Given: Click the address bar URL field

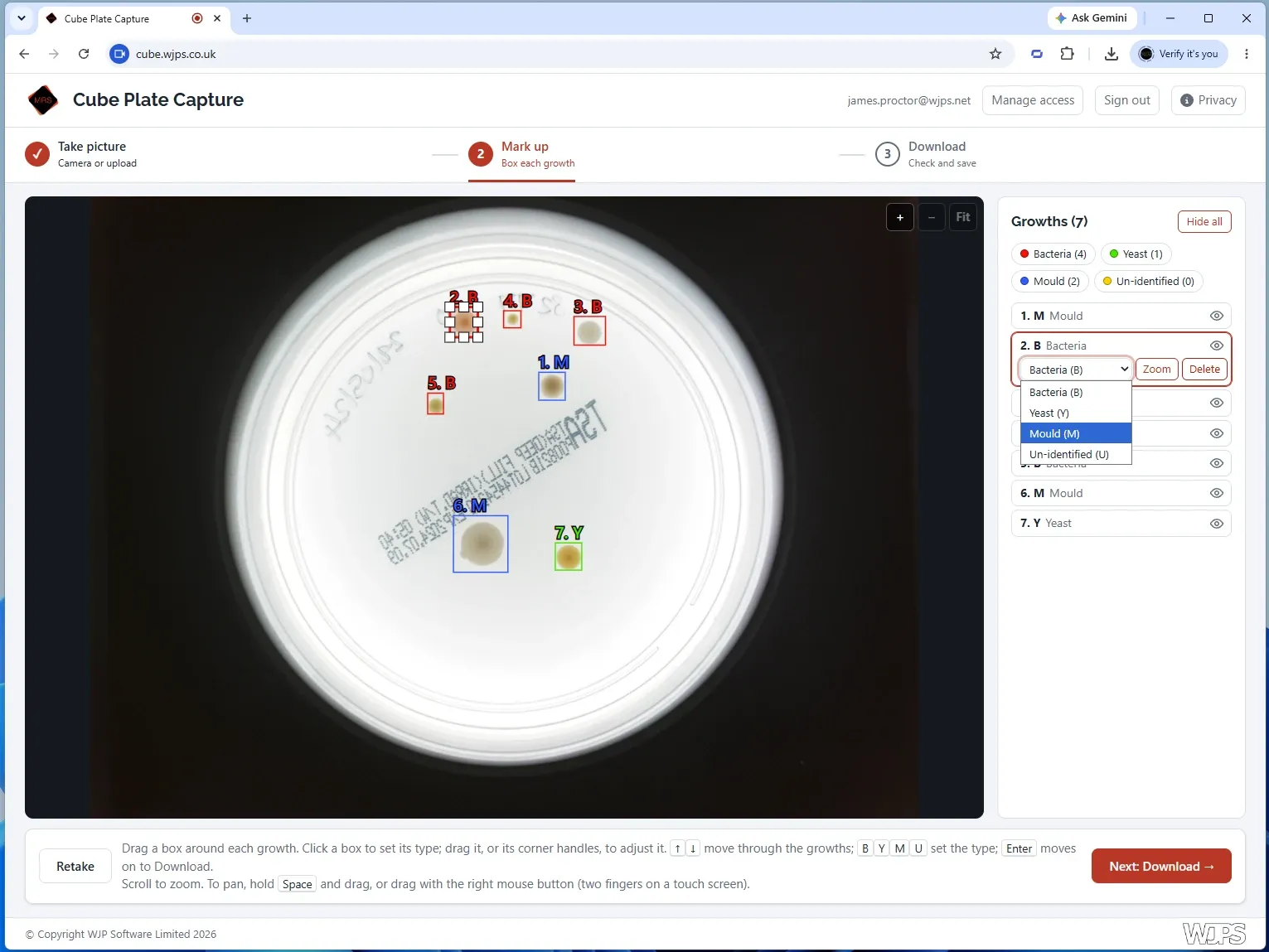Looking at the screenshot, I should (x=555, y=54).
